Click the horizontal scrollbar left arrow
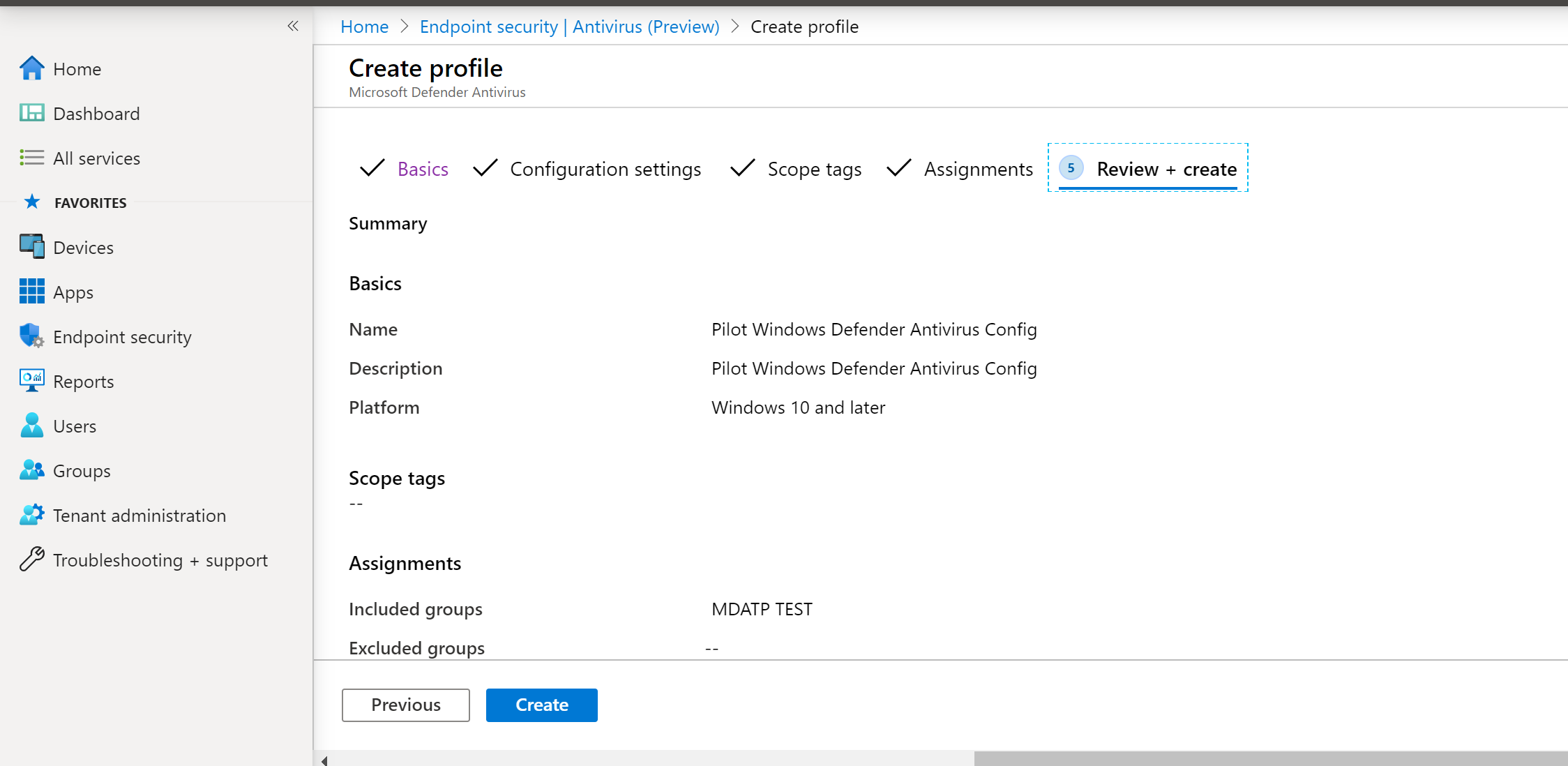The image size is (1568, 766). point(324,760)
